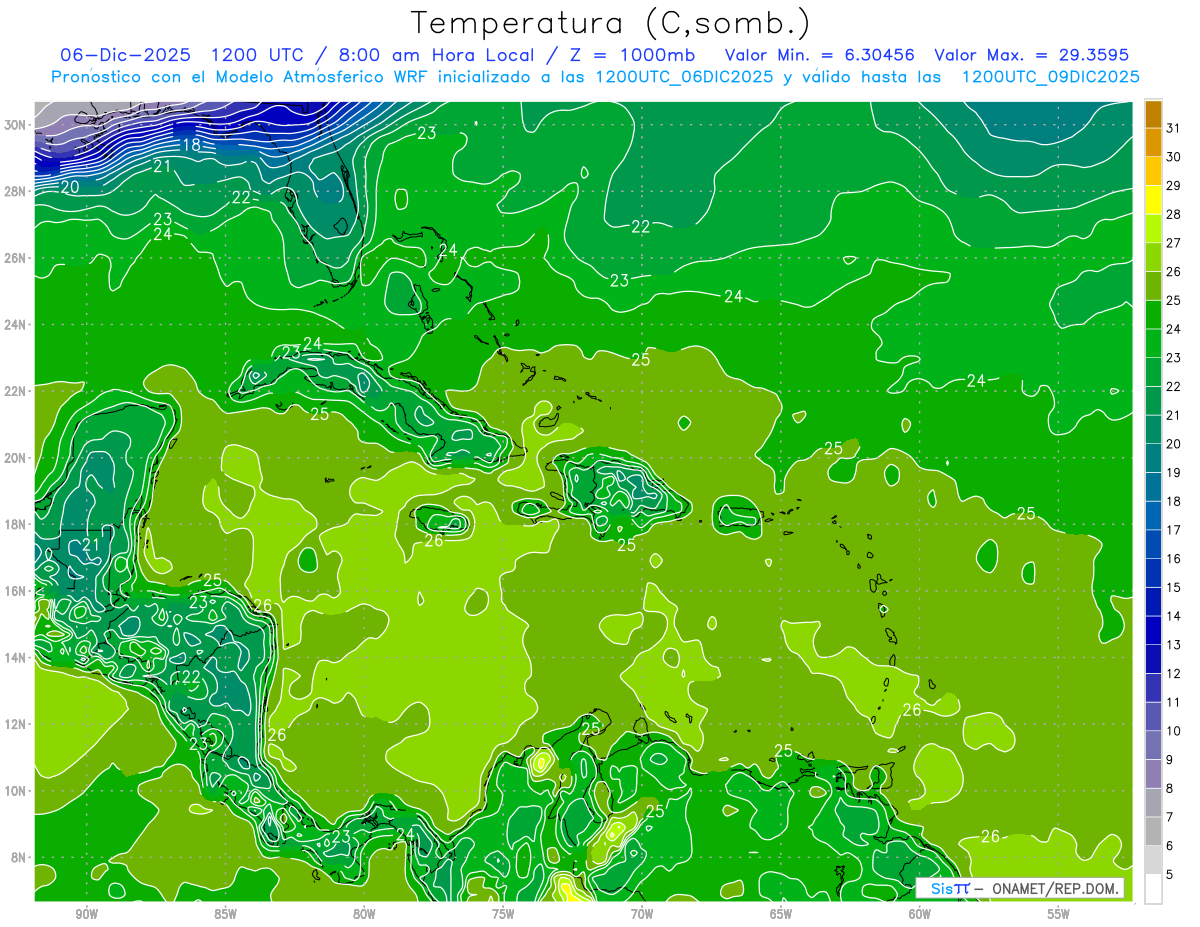Select initialization stamp "1200UTC_06DIC2025"
1200x927 pixels.
pyautogui.click(x=683, y=77)
